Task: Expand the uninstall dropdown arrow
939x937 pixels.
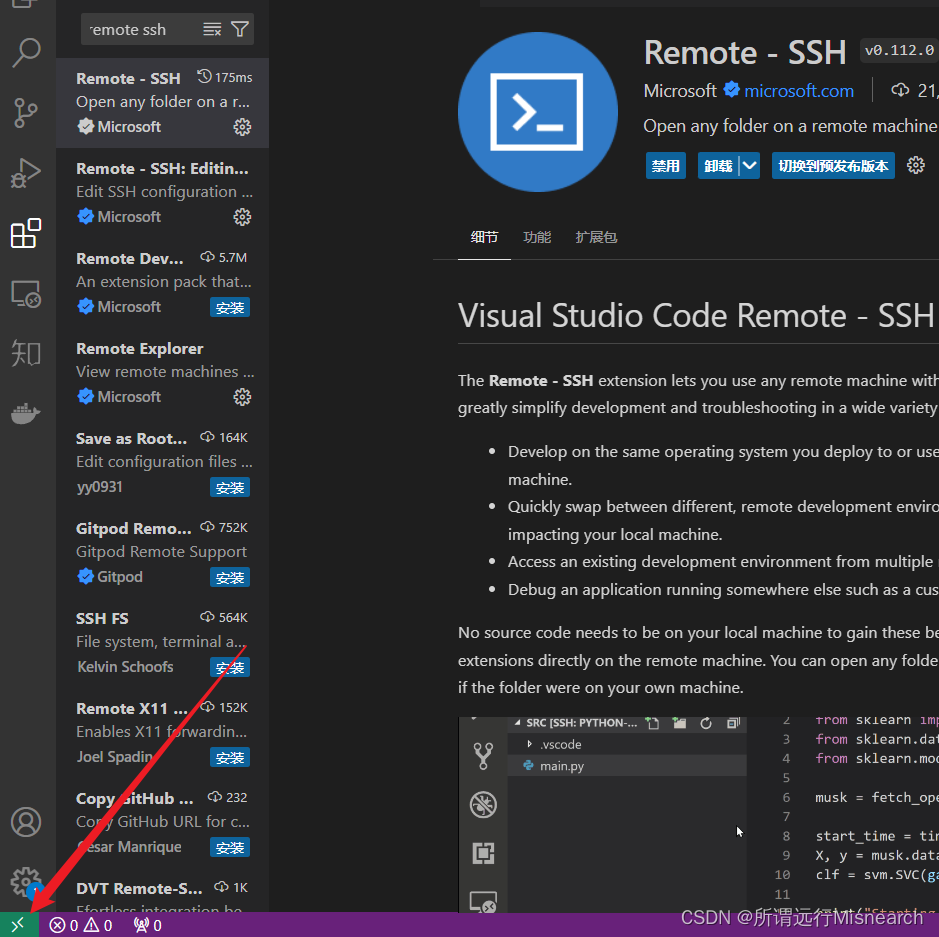Action: (750, 165)
